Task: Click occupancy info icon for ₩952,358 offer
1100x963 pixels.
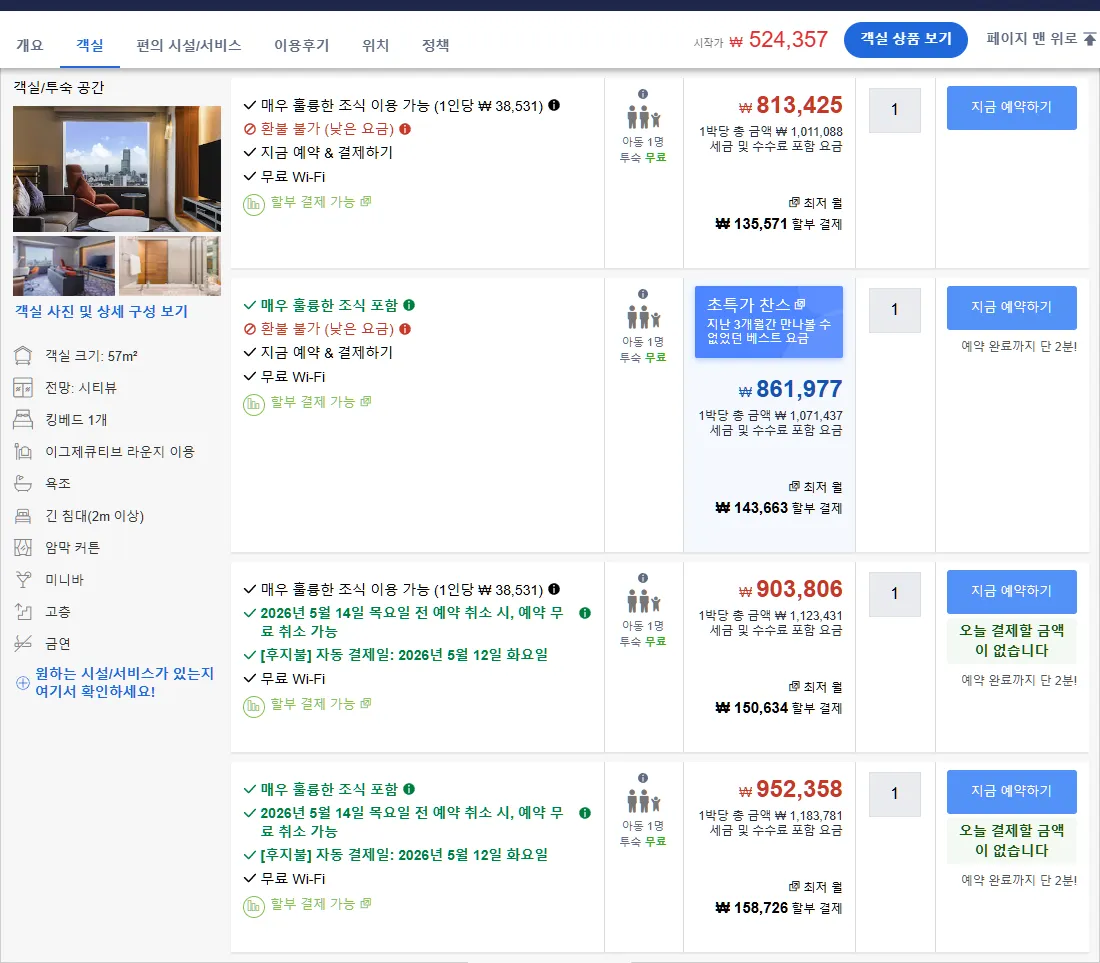Action: (x=643, y=778)
